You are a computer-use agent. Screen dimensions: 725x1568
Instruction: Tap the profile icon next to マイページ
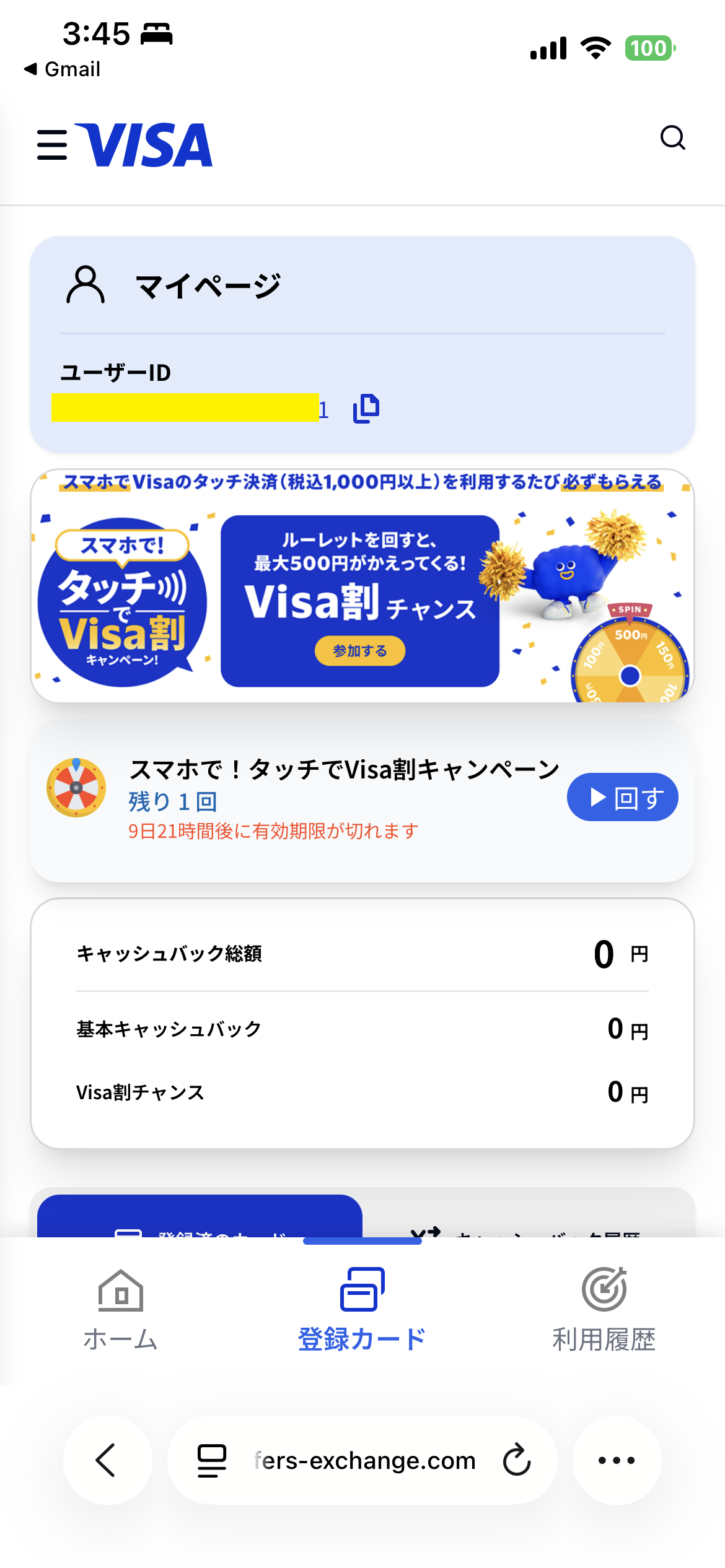click(x=86, y=285)
